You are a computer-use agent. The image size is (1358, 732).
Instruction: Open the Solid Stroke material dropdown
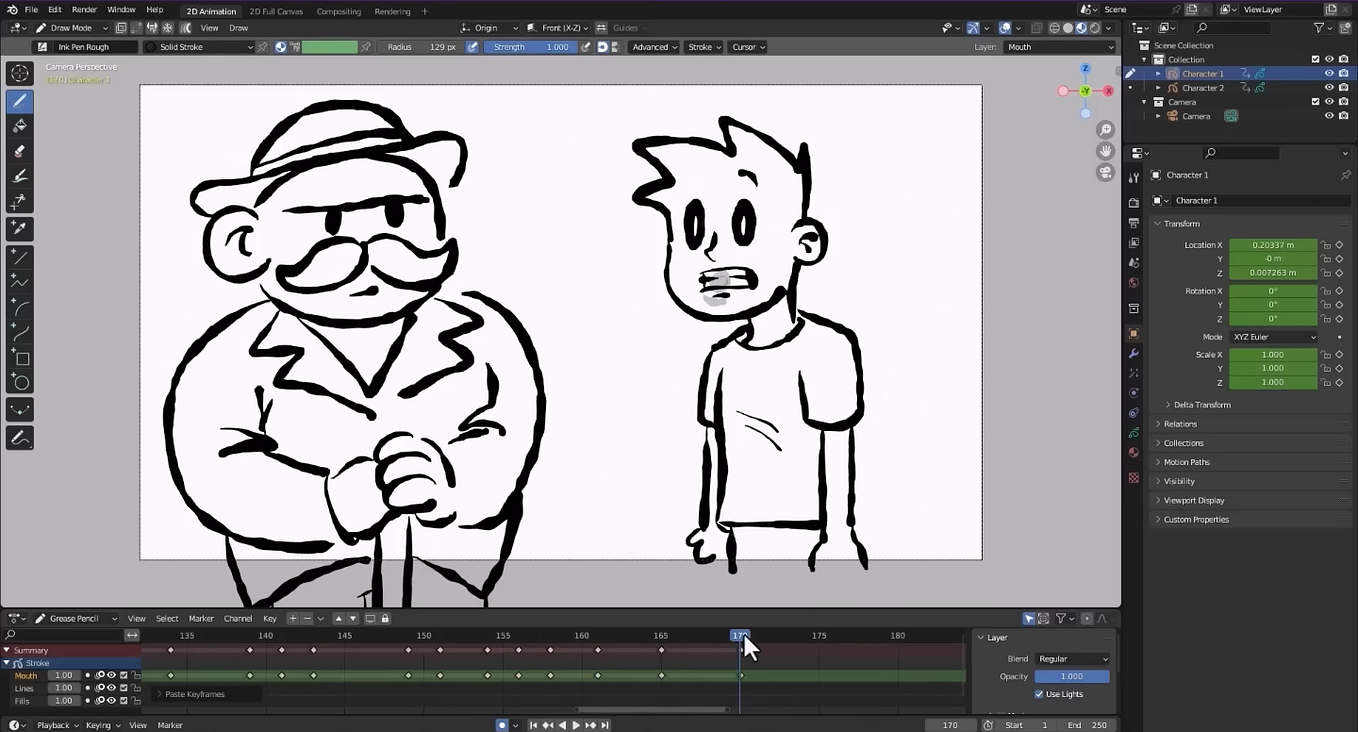[198, 46]
